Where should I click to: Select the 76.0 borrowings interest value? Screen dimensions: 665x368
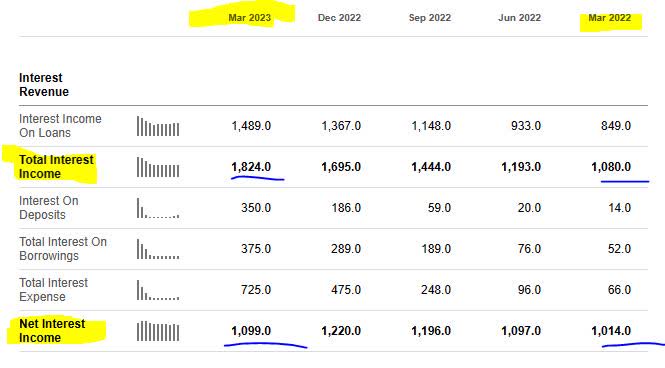click(x=529, y=249)
